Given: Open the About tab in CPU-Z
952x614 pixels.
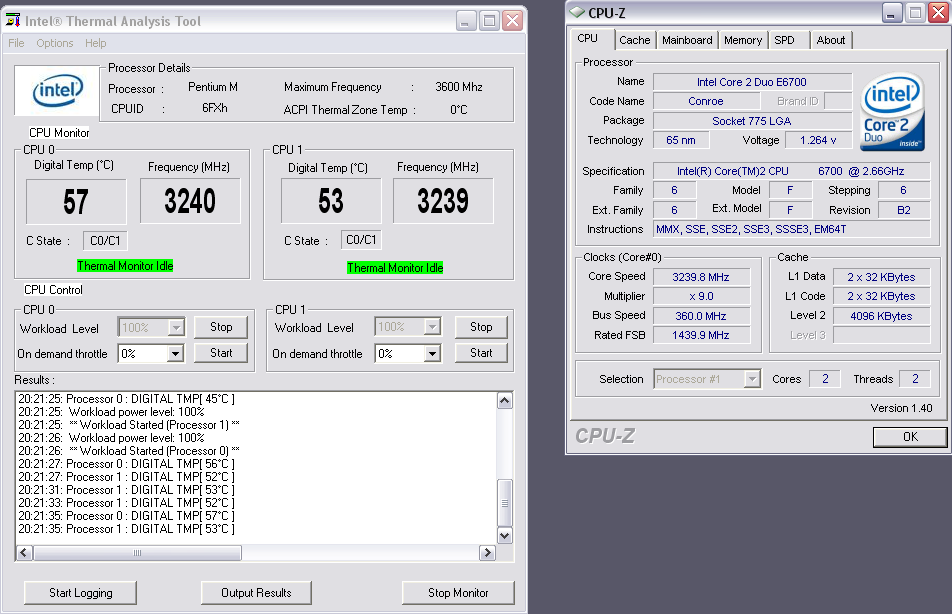Looking at the screenshot, I should coord(831,40).
